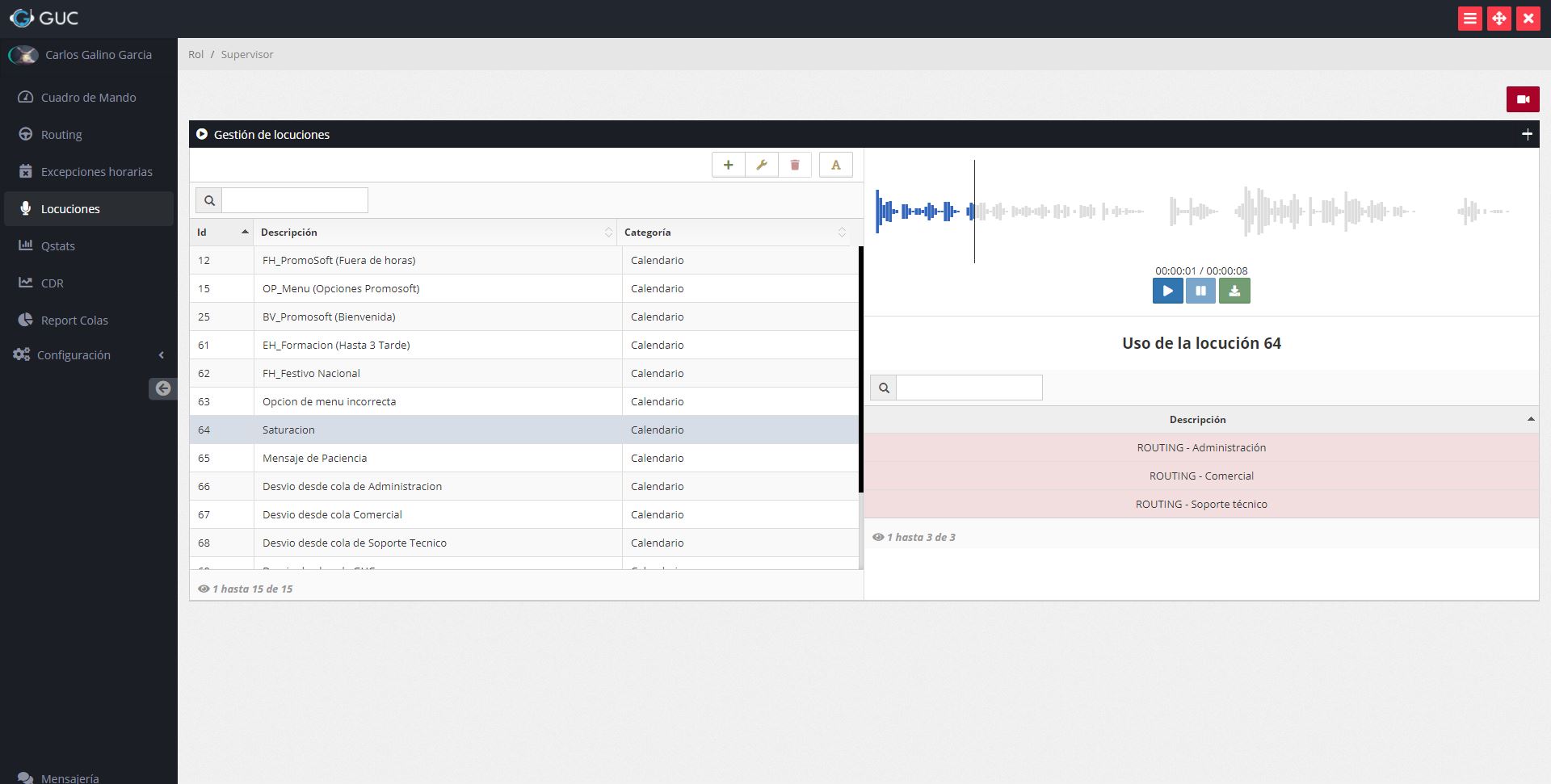Delete the locución with the trash button
The height and width of the screenshot is (784, 1551).
795,165
